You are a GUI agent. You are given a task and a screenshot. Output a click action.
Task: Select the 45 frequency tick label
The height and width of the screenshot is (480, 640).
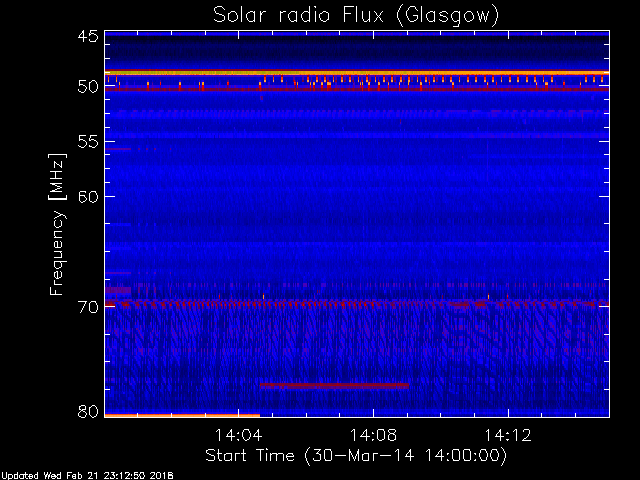click(x=88, y=37)
